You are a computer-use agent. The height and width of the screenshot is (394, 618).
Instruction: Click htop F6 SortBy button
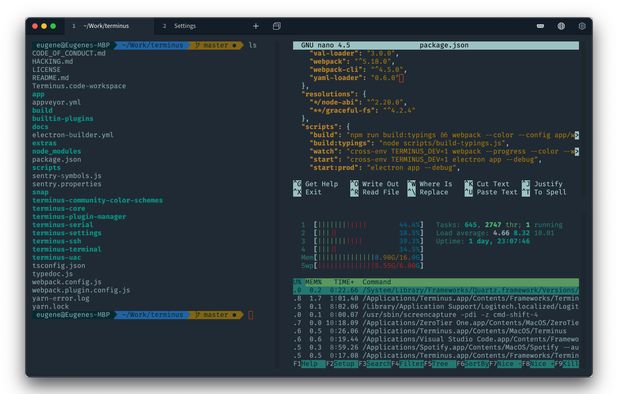click(473, 364)
